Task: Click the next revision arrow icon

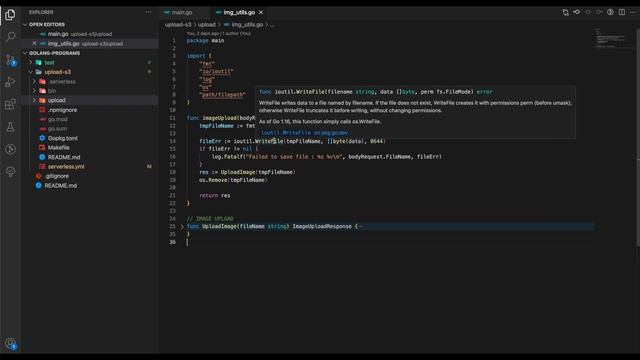Action: tap(599, 12)
